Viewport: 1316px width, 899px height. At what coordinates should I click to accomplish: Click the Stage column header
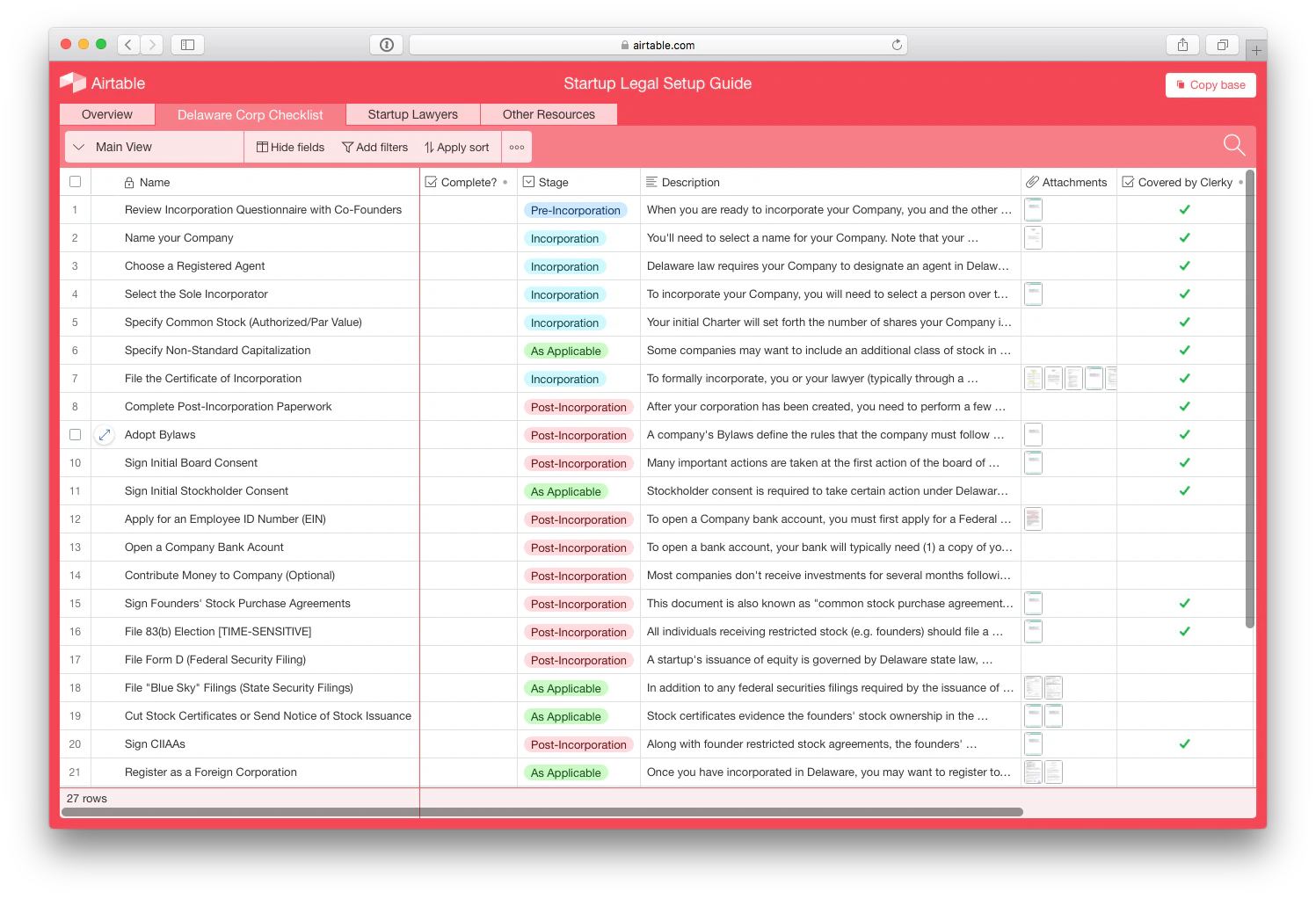click(x=578, y=182)
